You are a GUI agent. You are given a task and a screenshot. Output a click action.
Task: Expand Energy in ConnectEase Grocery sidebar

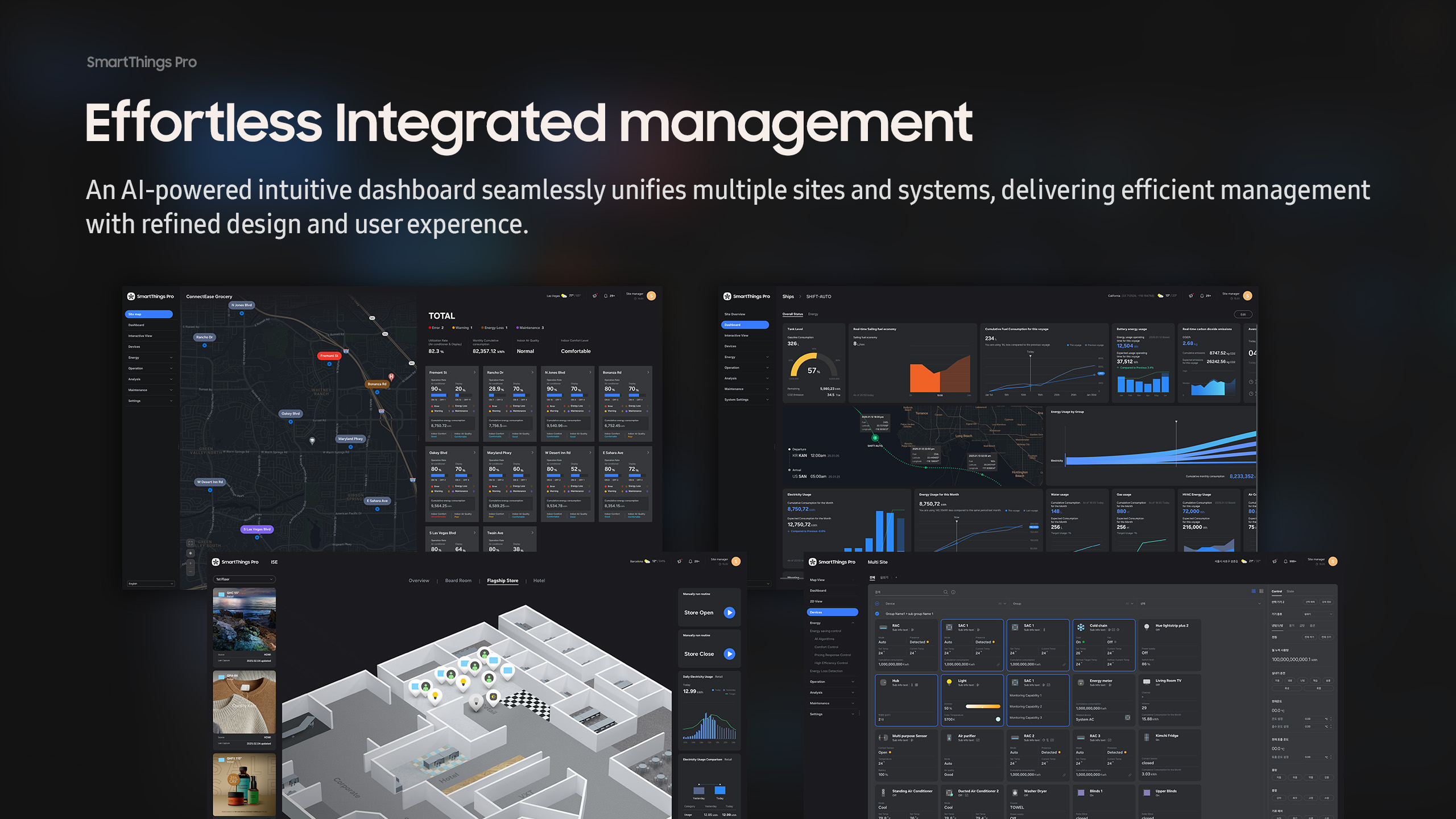[x=171, y=358]
